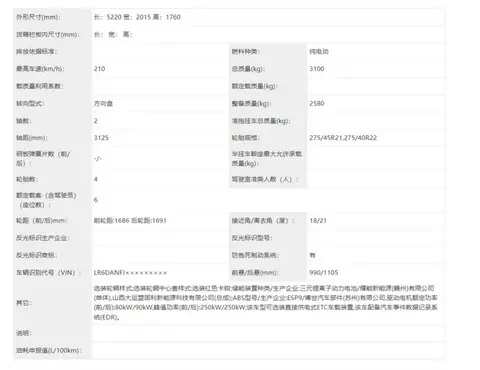Select the seating capacity value 6
The width and height of the screenshot is (480, 370).
[96, 200]
